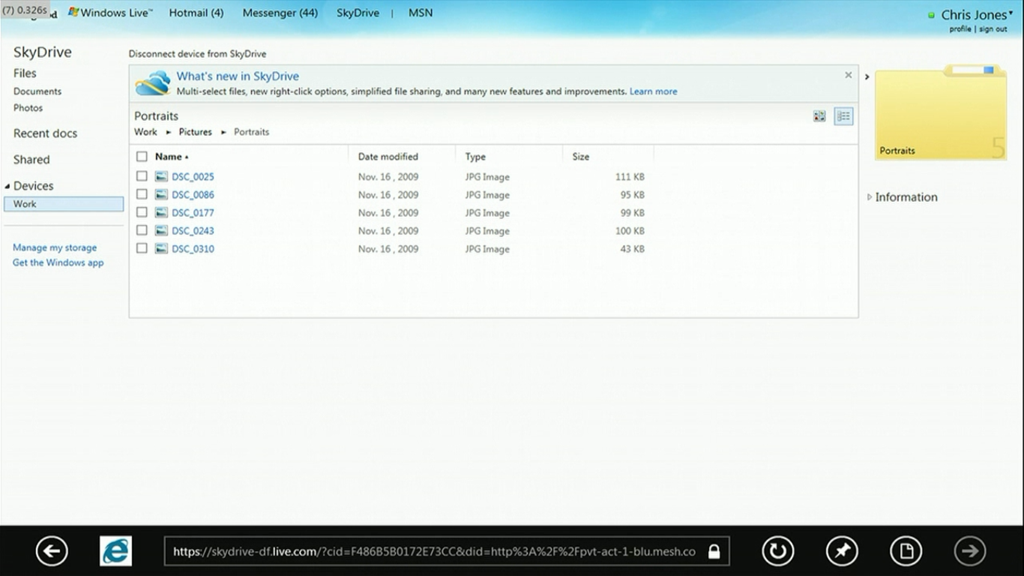Toggle the select-all checkbox in header
Viewport: 1024px width, 576px height.
coord(142,157)
